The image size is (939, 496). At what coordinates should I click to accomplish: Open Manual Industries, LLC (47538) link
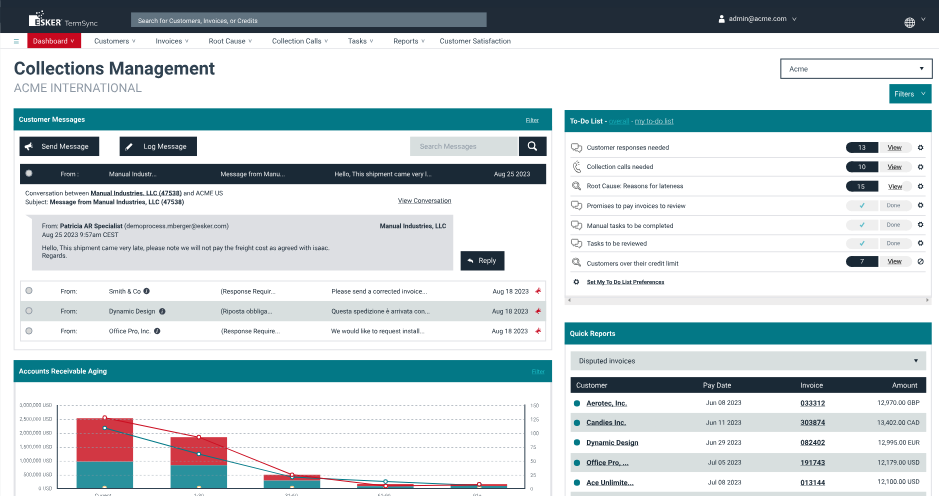pyautogui.click(x=136, y=193)
